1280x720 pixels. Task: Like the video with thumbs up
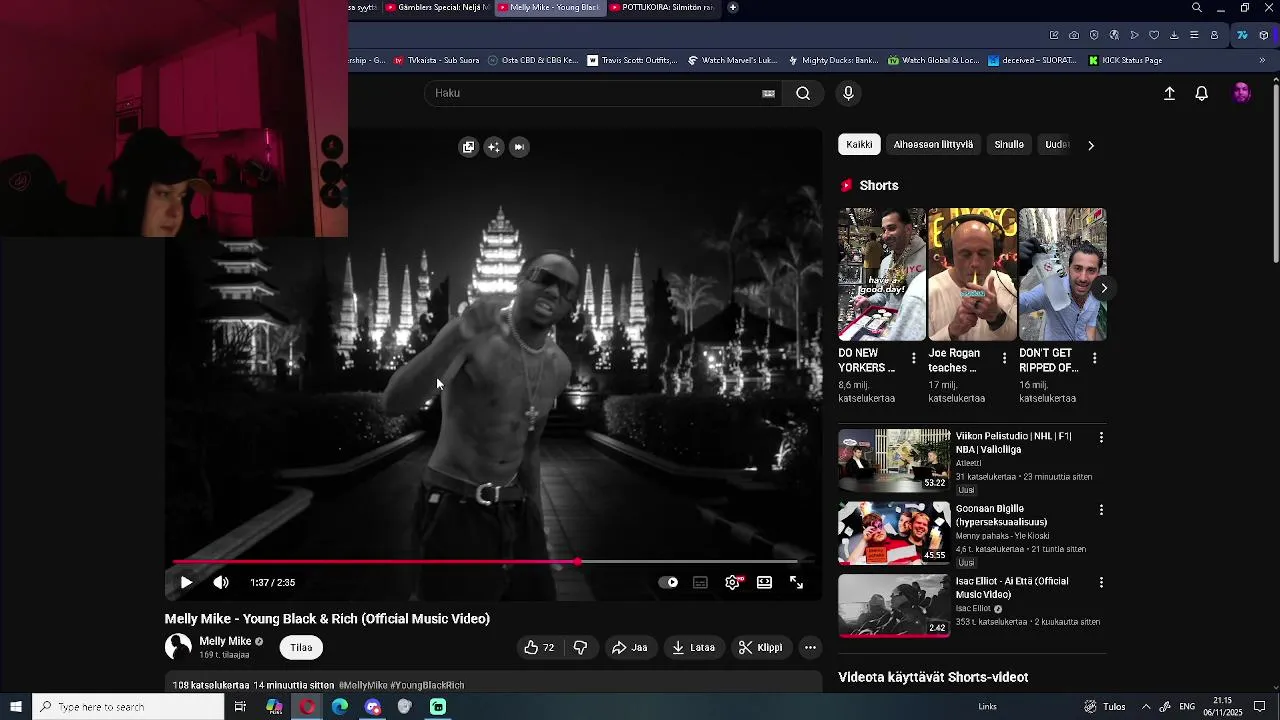click(539, 648)
